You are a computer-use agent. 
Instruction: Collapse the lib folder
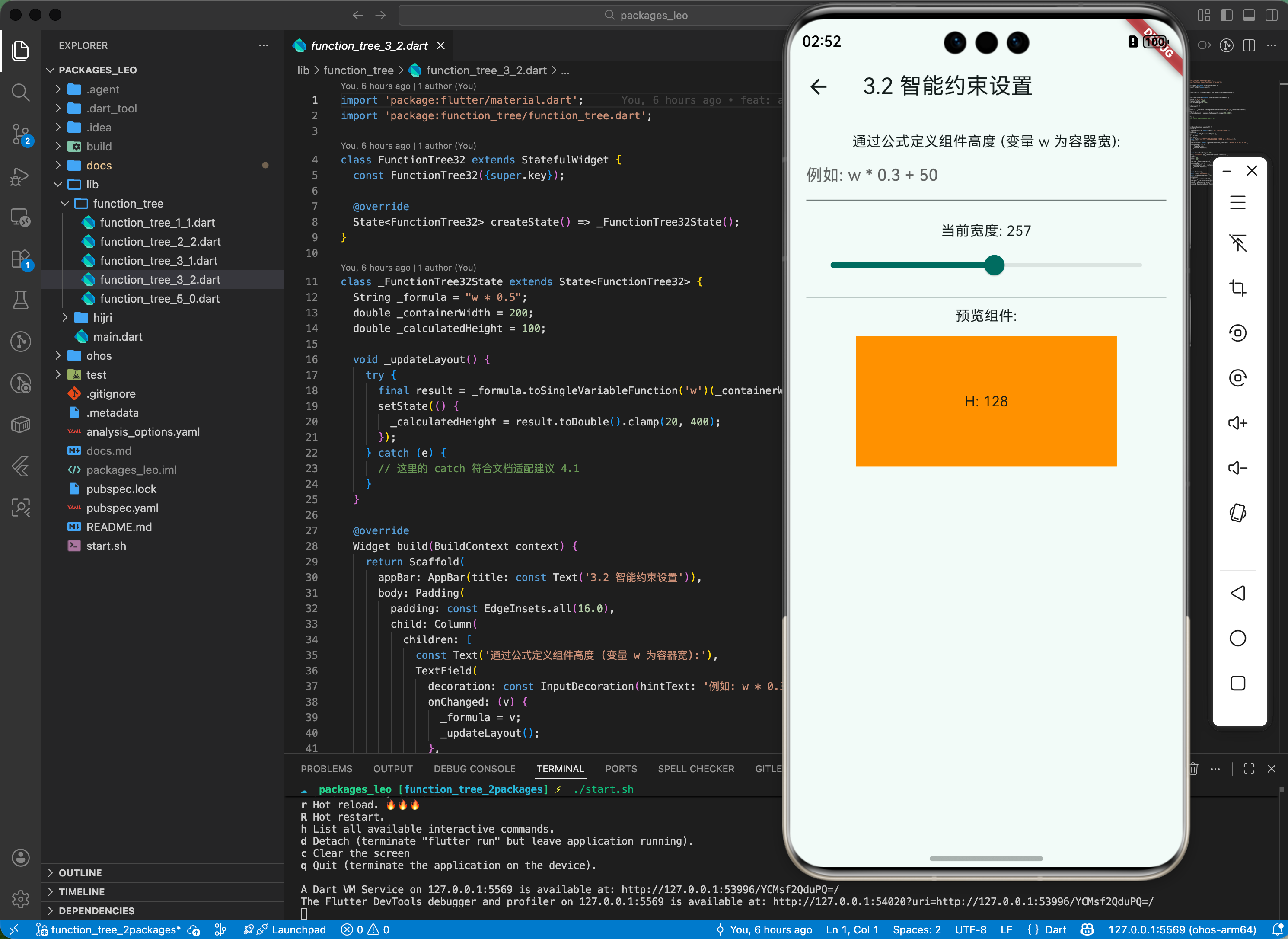click(x=92, y=185)
